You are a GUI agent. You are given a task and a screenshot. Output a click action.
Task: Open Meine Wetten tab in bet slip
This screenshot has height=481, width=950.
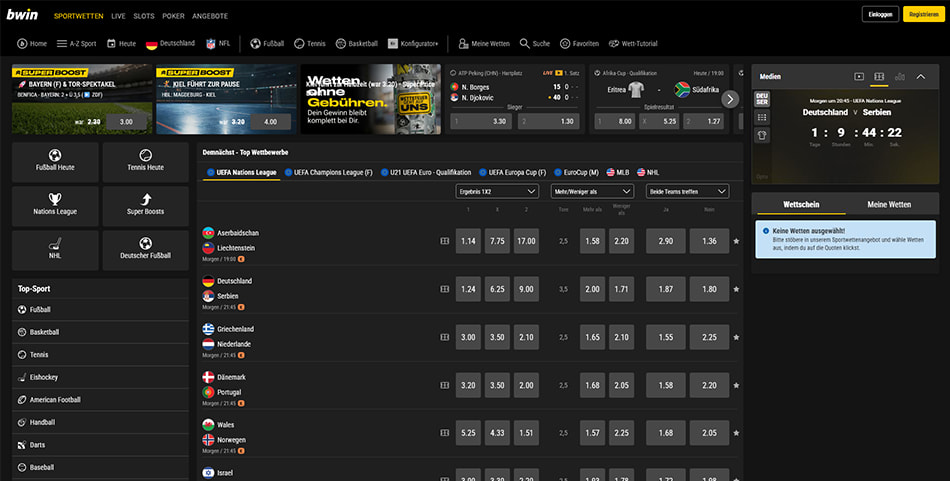pos(889,204)
